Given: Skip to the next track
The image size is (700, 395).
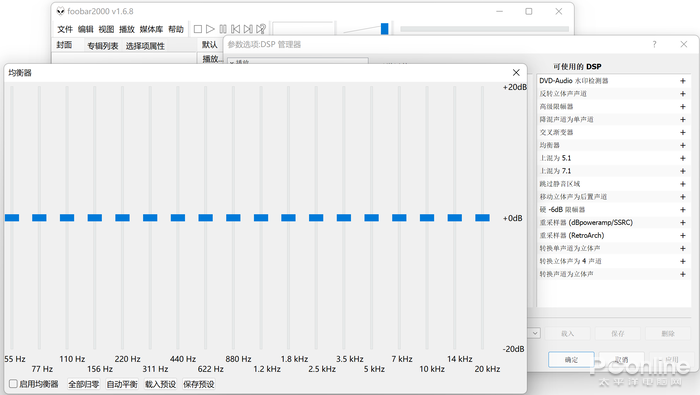Looking at the screenshot, I should click(x=248, y=29).
